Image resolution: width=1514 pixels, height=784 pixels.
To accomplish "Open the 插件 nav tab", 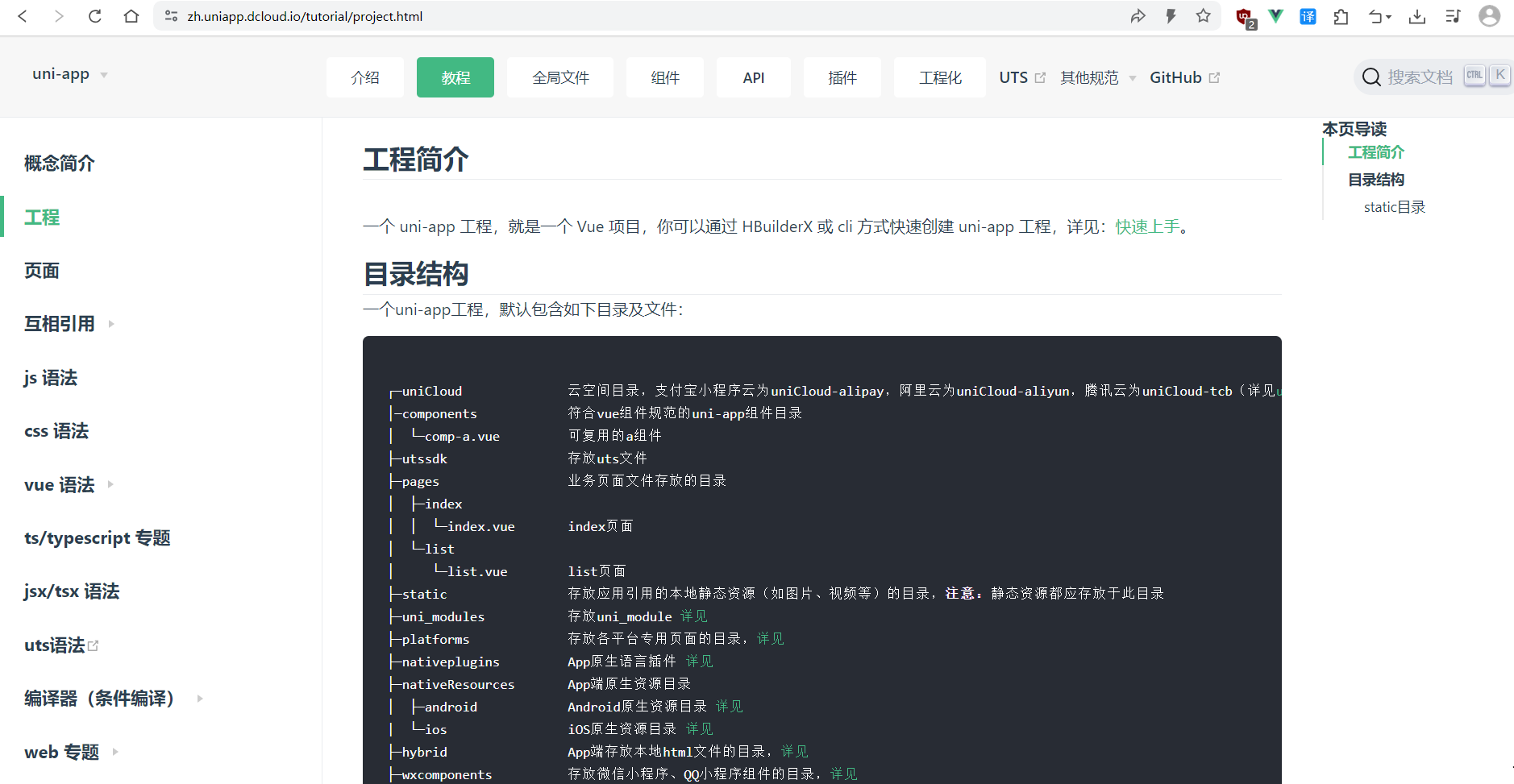I will pyautogui.click(x=842, y=77).
